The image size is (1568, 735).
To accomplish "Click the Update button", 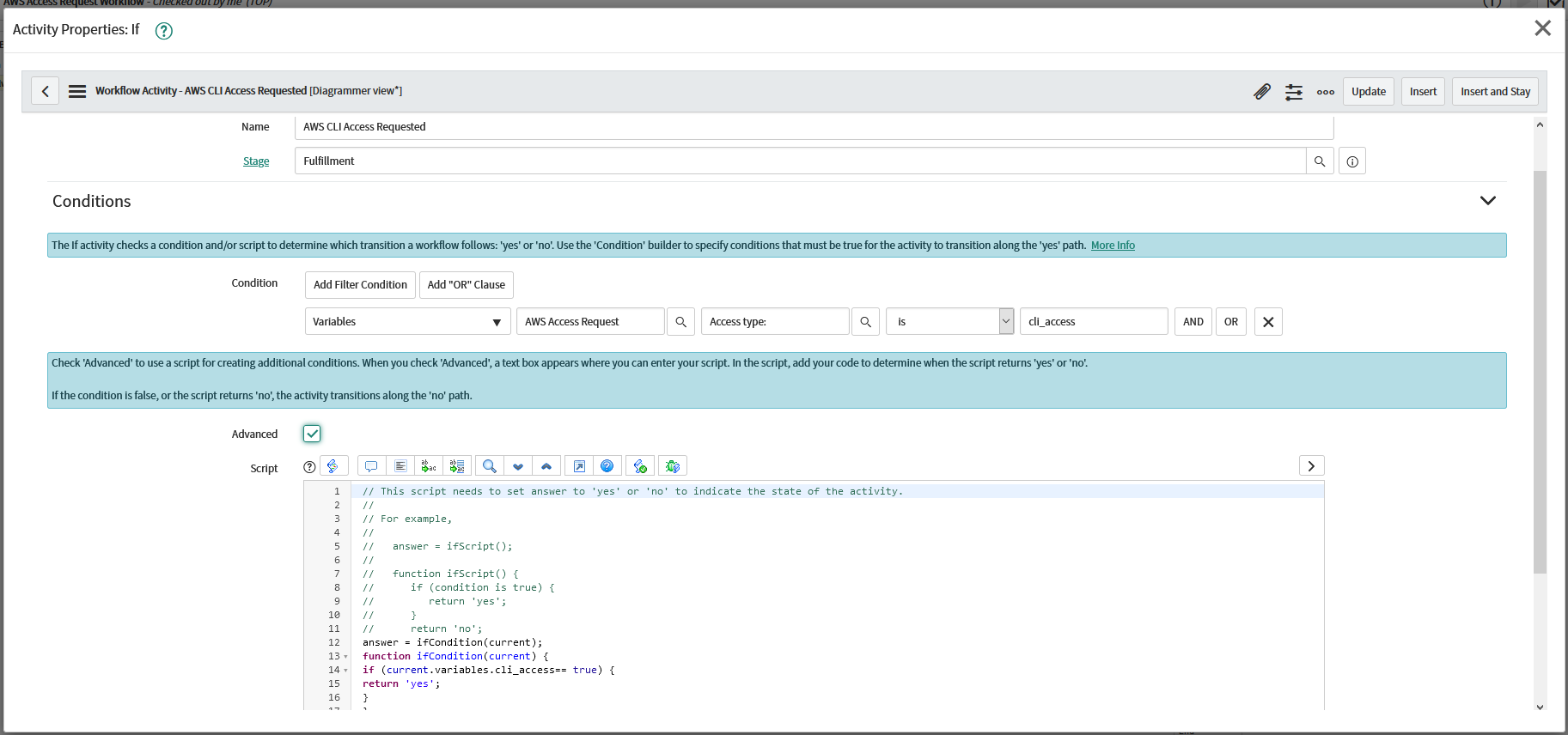I will coord(1369,92).
